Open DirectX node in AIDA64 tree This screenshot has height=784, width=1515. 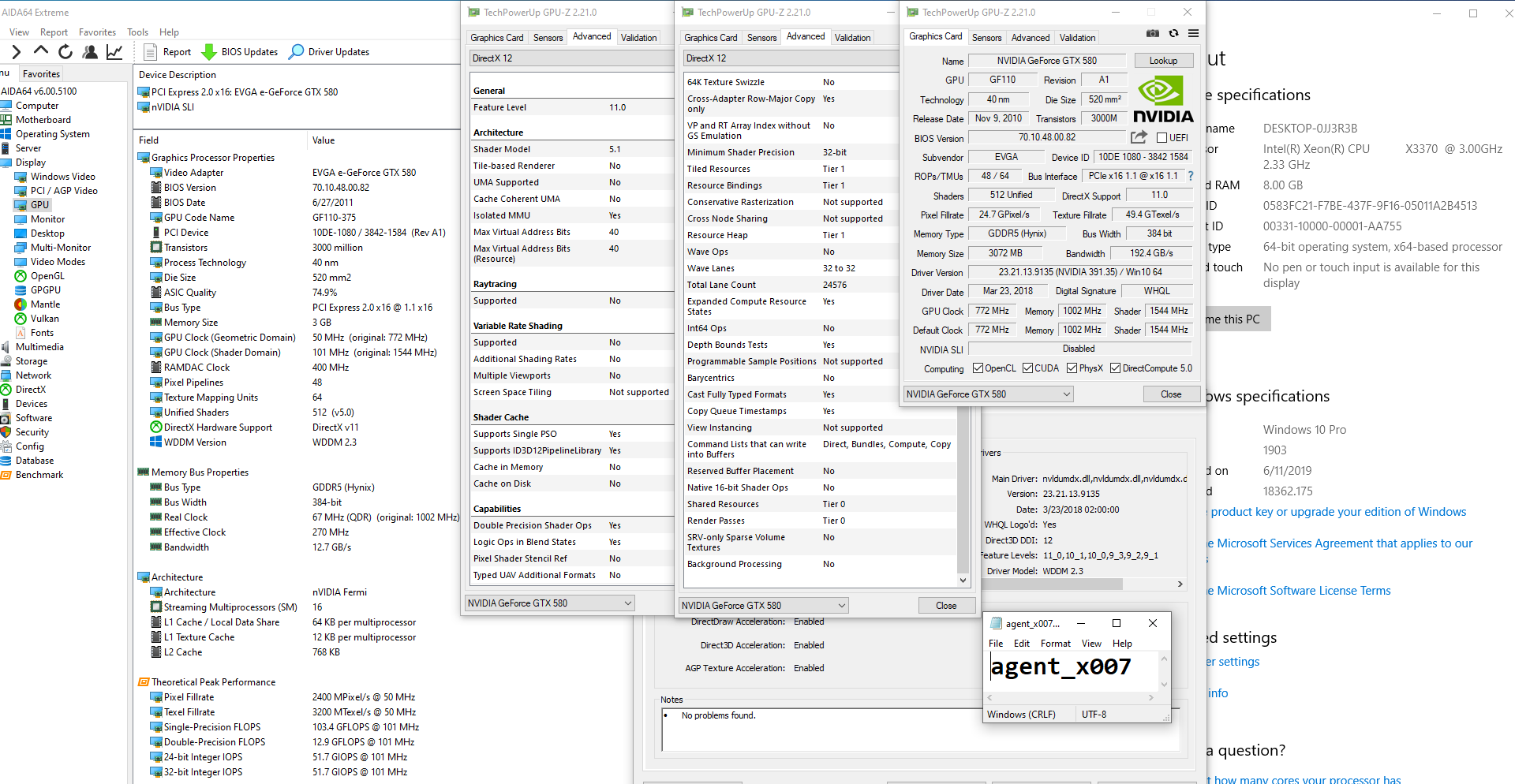point(31,390)
